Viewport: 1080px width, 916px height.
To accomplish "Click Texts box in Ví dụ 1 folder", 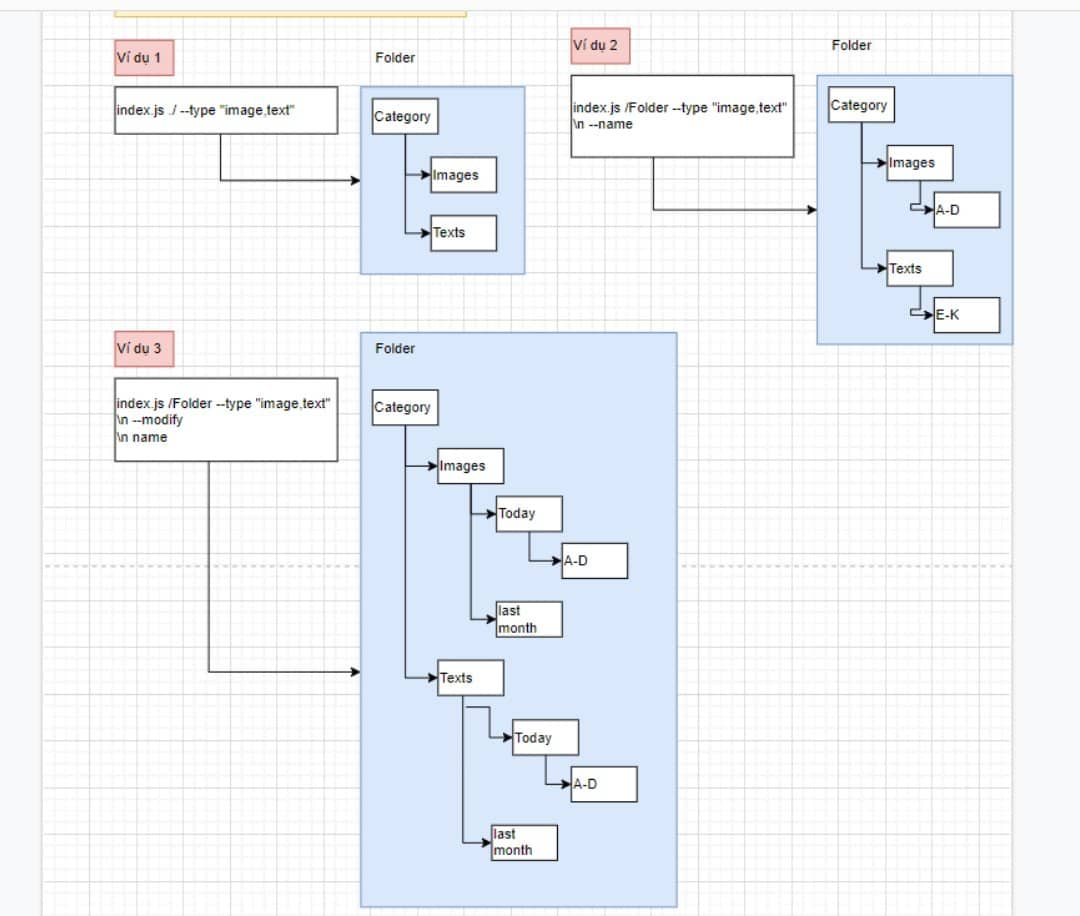I will tap(464, 233).
